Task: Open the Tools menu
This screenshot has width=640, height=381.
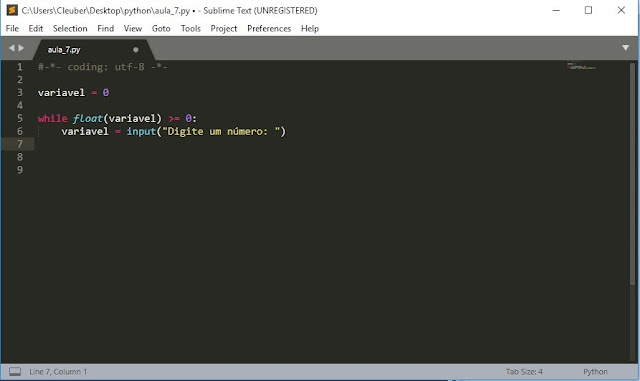Action: click(191, 29)
